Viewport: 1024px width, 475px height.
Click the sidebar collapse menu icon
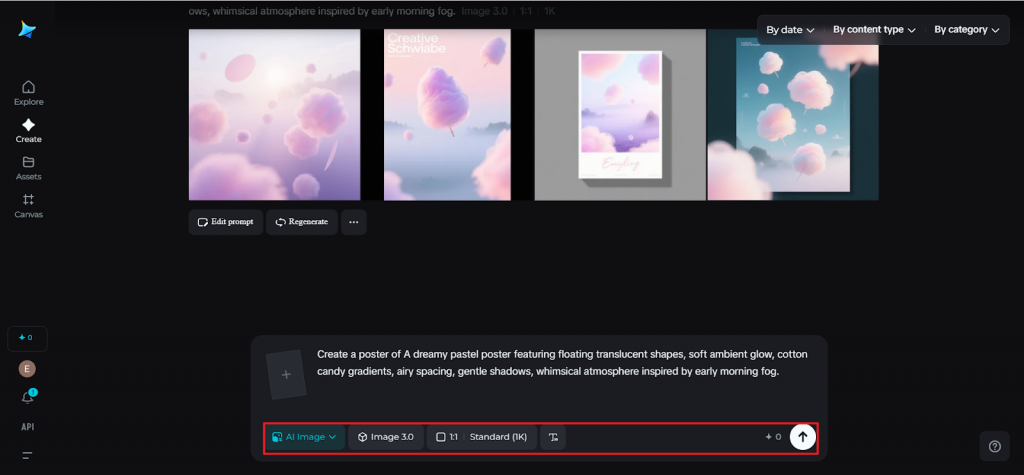tap(28, 455)
